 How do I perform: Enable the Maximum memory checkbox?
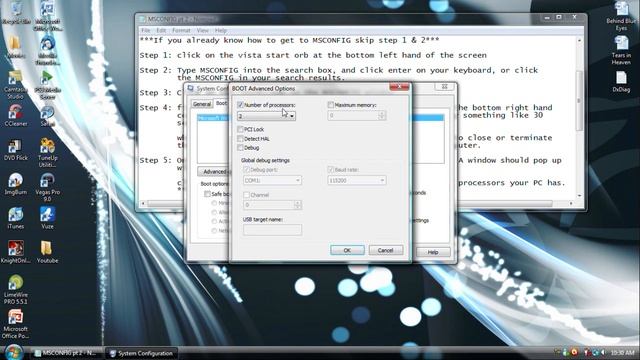(331, 105)
